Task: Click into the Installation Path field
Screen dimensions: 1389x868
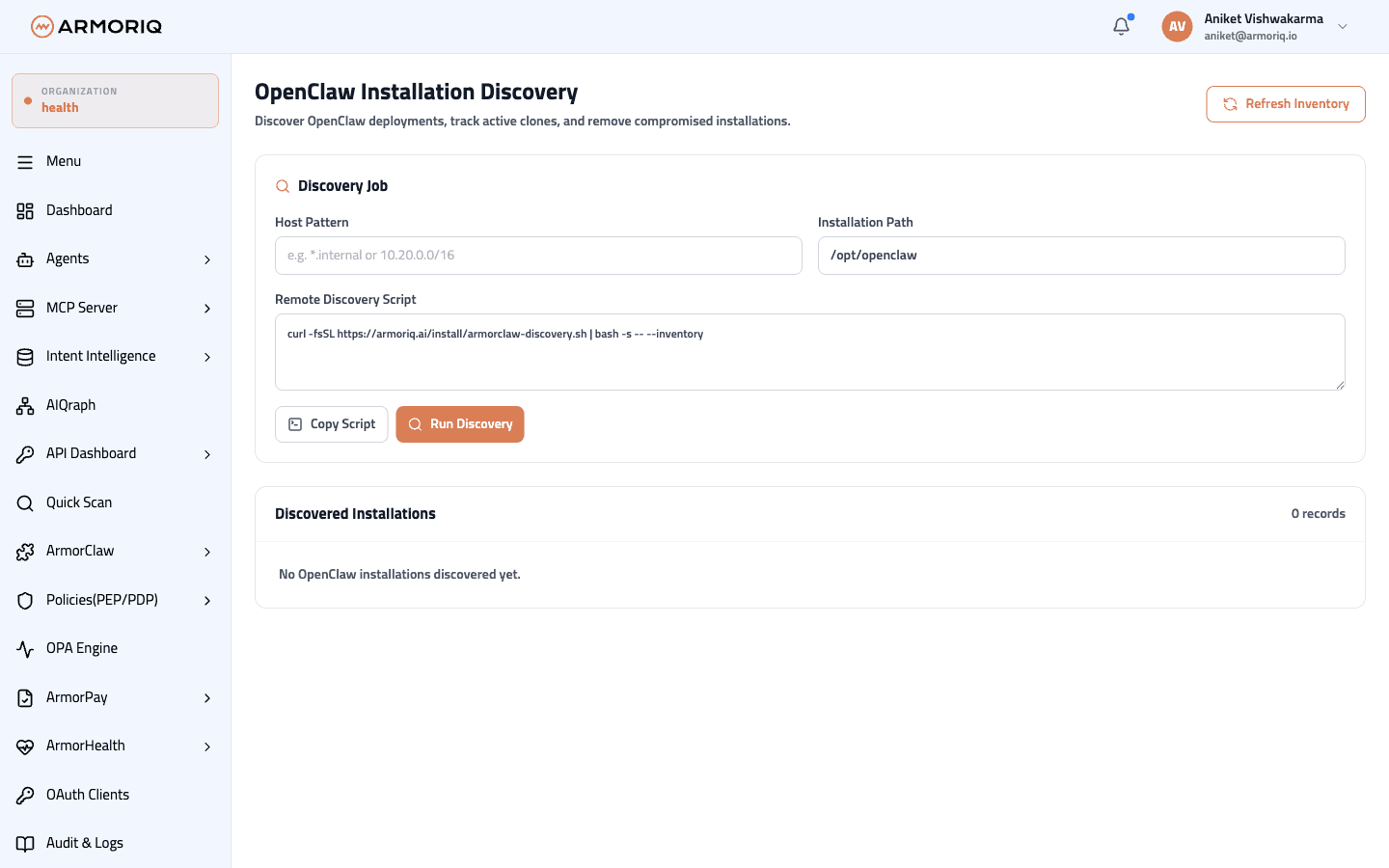Action: coord(1081,256)
